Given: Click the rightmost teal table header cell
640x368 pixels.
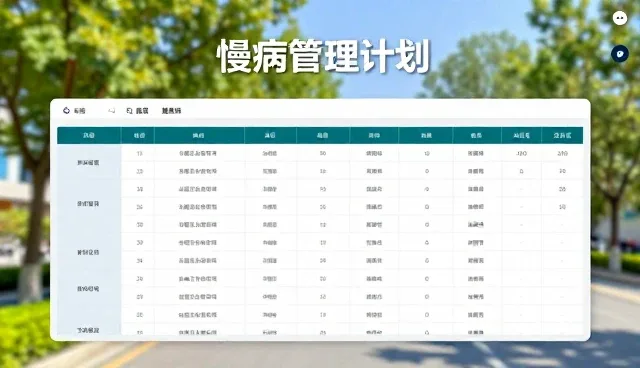Looking at the screenshot, I should 562,135.
